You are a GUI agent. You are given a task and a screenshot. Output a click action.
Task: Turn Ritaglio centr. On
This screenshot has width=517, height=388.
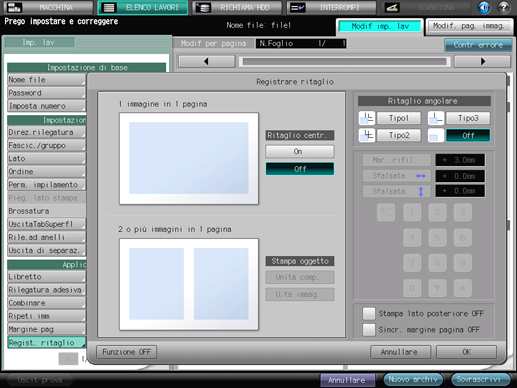click(300, 152)
